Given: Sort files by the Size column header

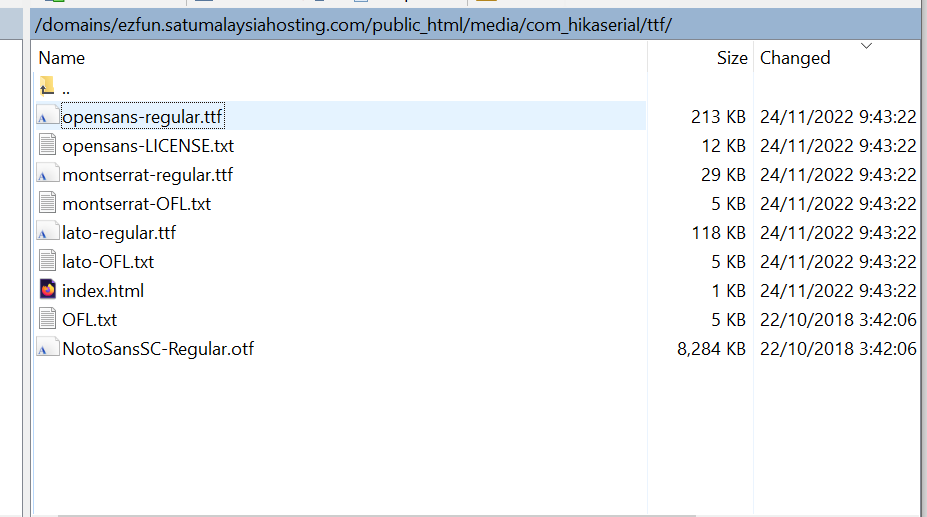Looking at the screenshot, I should [731, 58].
